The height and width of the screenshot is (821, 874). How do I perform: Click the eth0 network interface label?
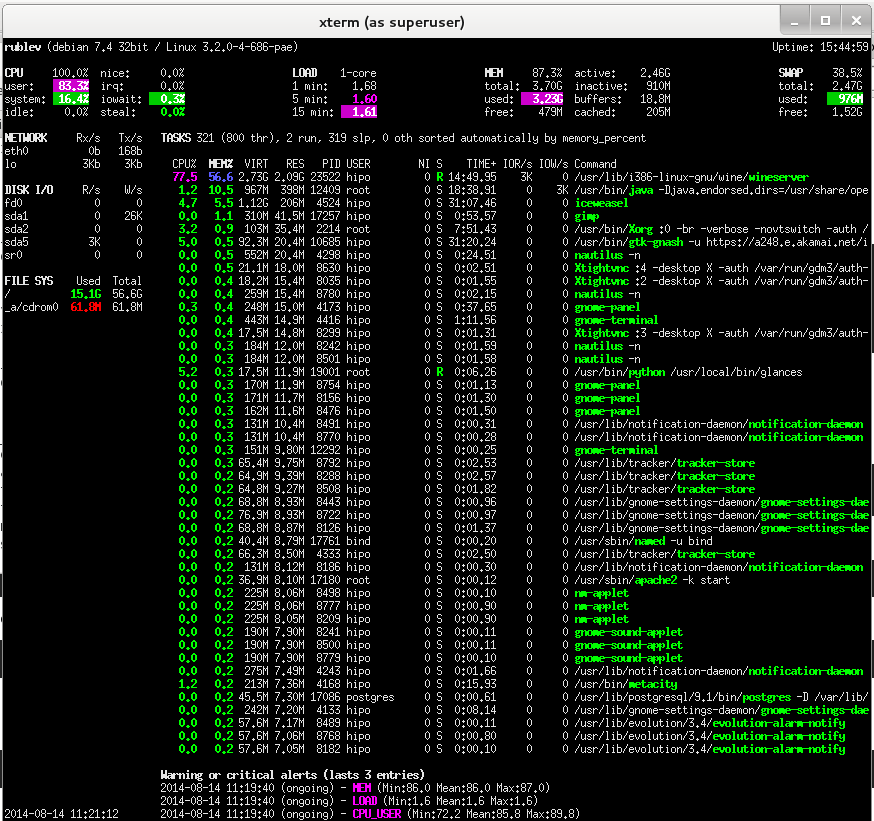[x=15, y=149]
